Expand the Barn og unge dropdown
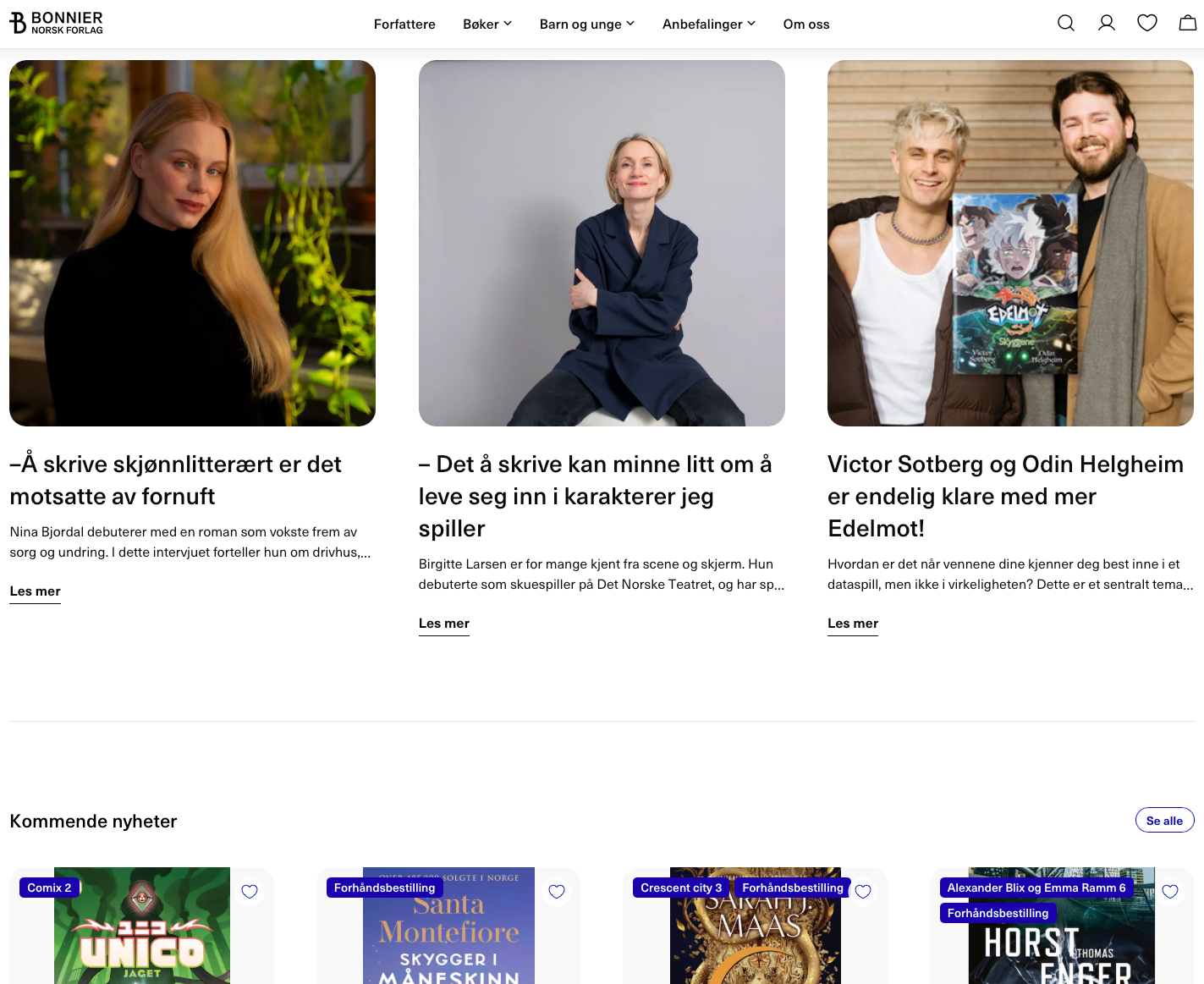Screen dimensions: 1204x984 pyautogui.click(x=587, y=24)
